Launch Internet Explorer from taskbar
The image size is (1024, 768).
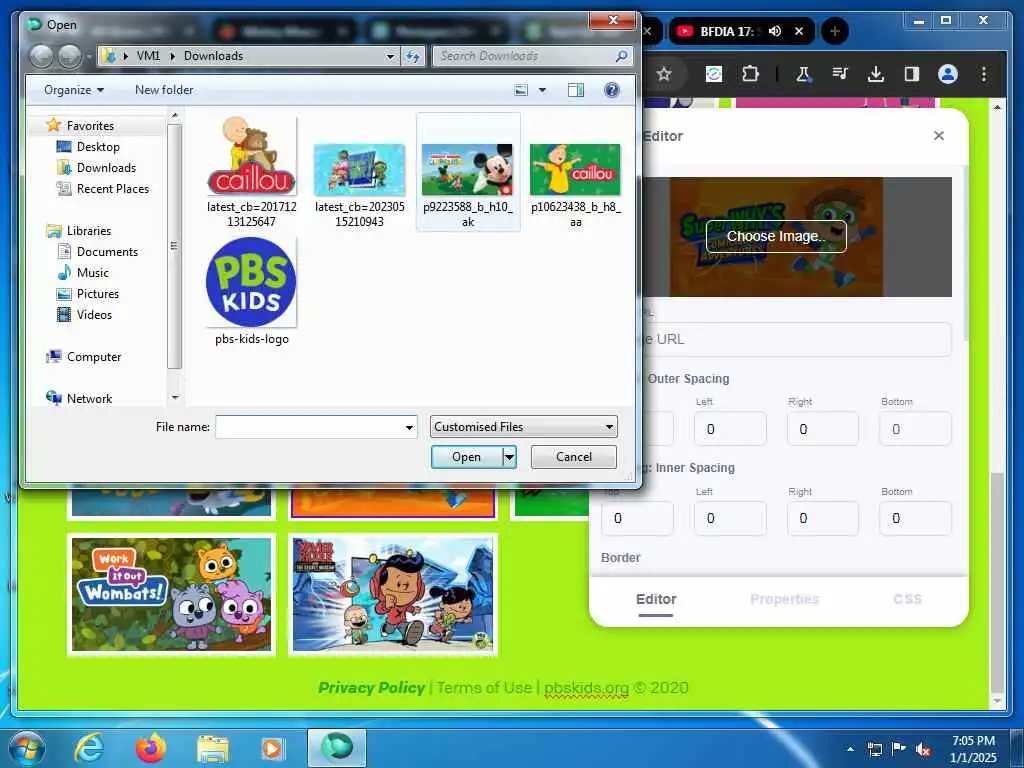[x=89, y=748]
